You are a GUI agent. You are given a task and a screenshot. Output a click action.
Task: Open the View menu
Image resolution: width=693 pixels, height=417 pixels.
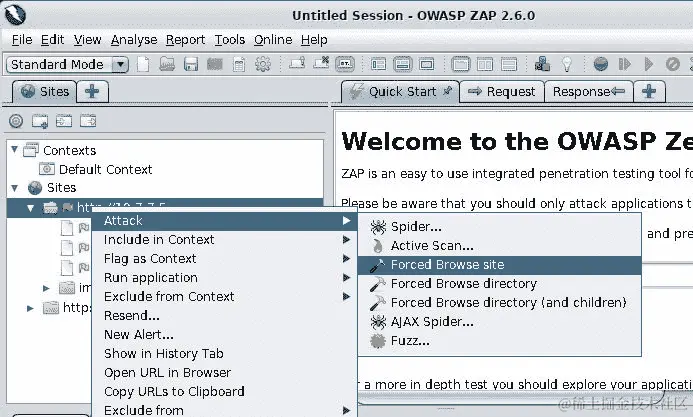tap(88, 40)
